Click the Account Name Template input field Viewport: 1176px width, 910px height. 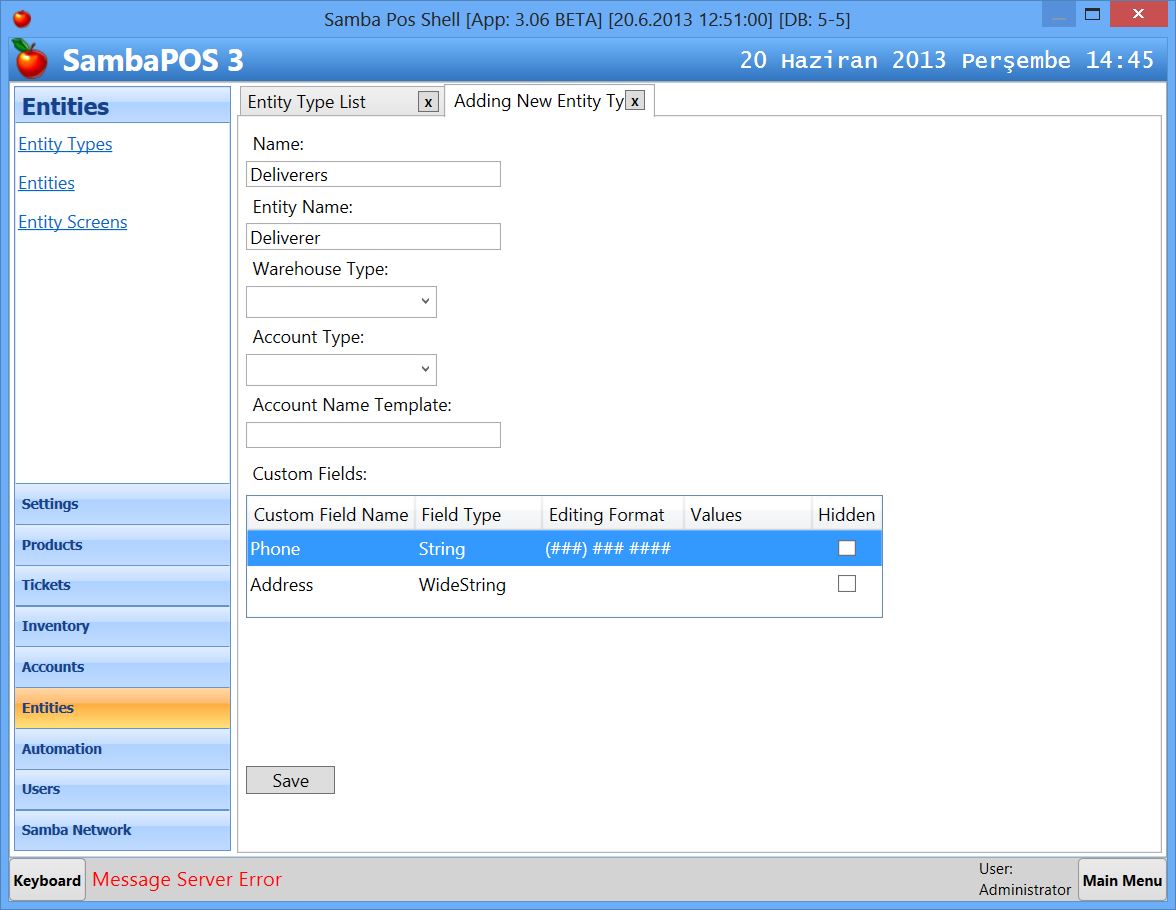point(373,435)
